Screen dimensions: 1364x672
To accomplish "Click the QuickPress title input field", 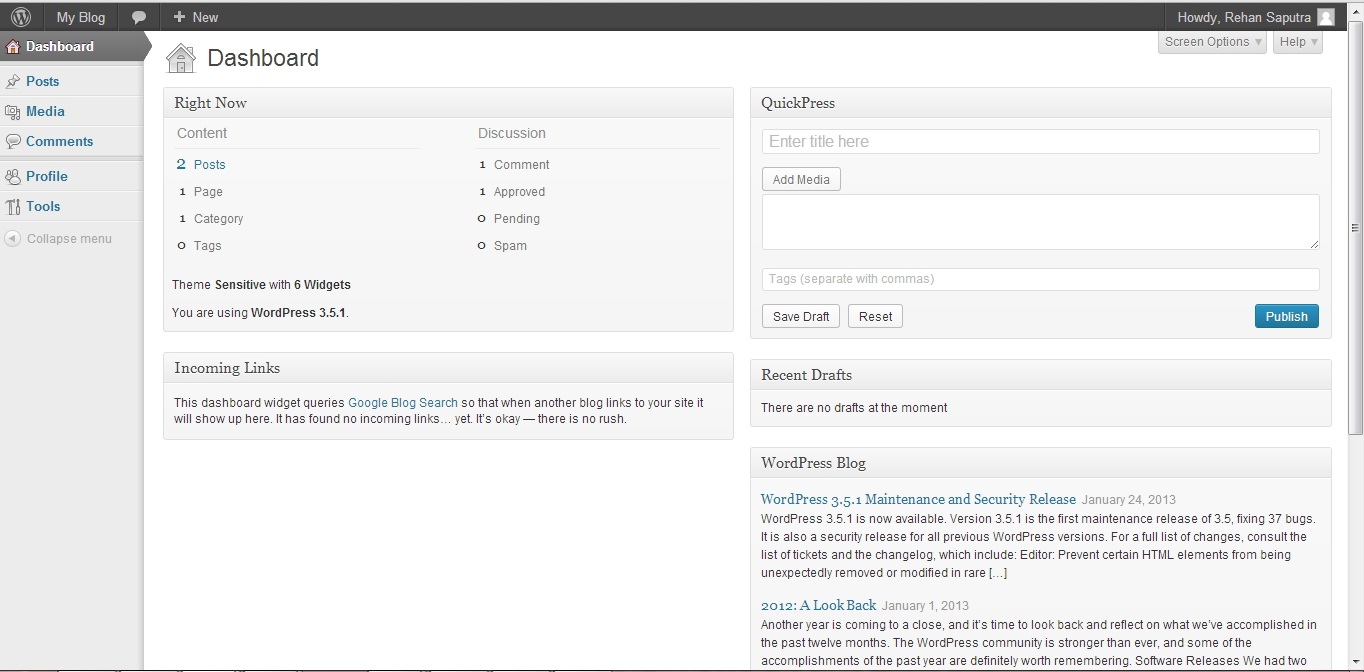I will [1040, 142].
